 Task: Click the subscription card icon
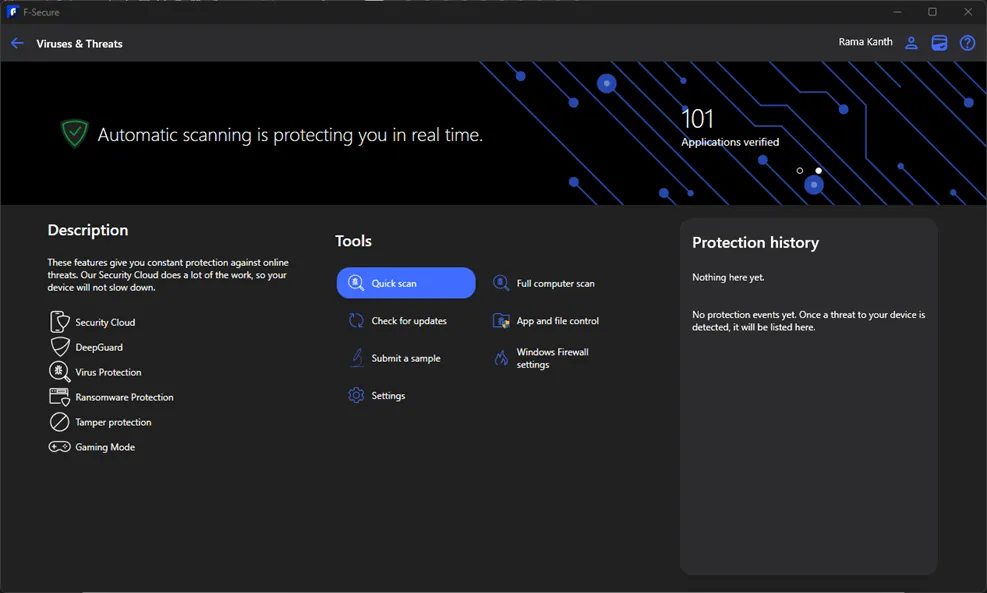[939, 43]
